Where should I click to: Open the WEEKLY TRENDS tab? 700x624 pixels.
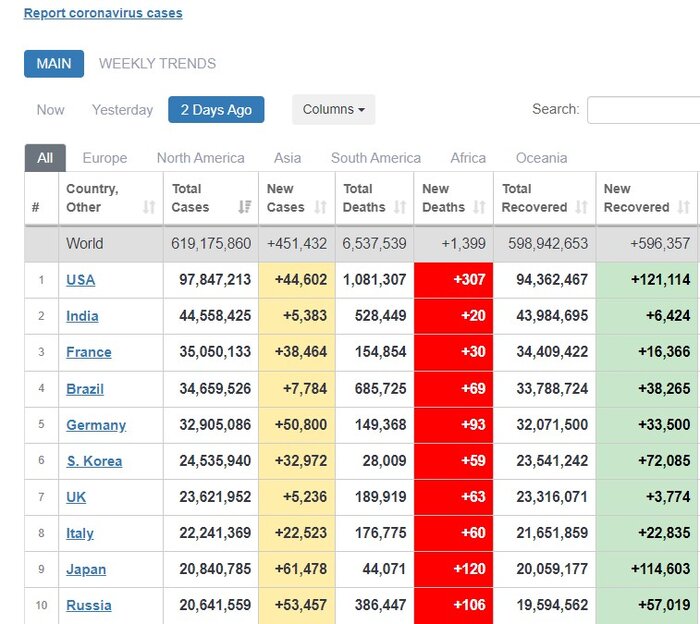click(157, 64)
